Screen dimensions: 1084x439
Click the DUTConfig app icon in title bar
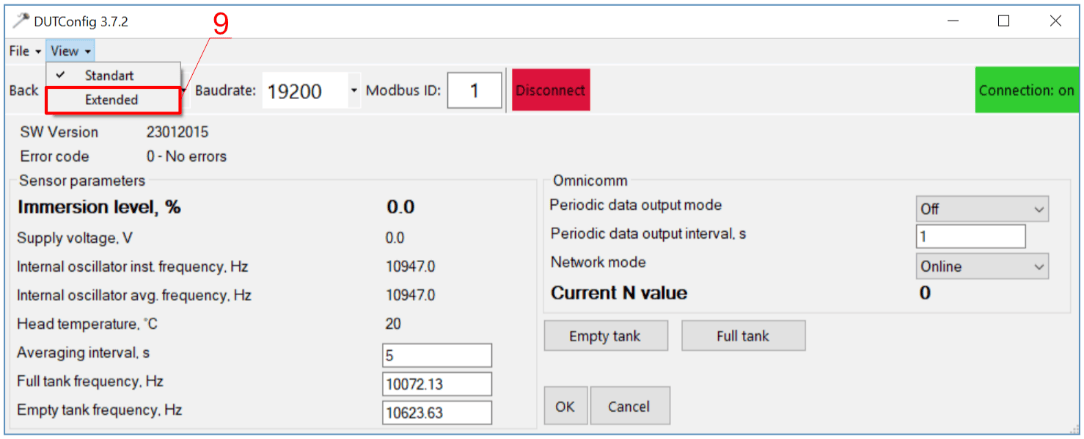tap(19, 20)
